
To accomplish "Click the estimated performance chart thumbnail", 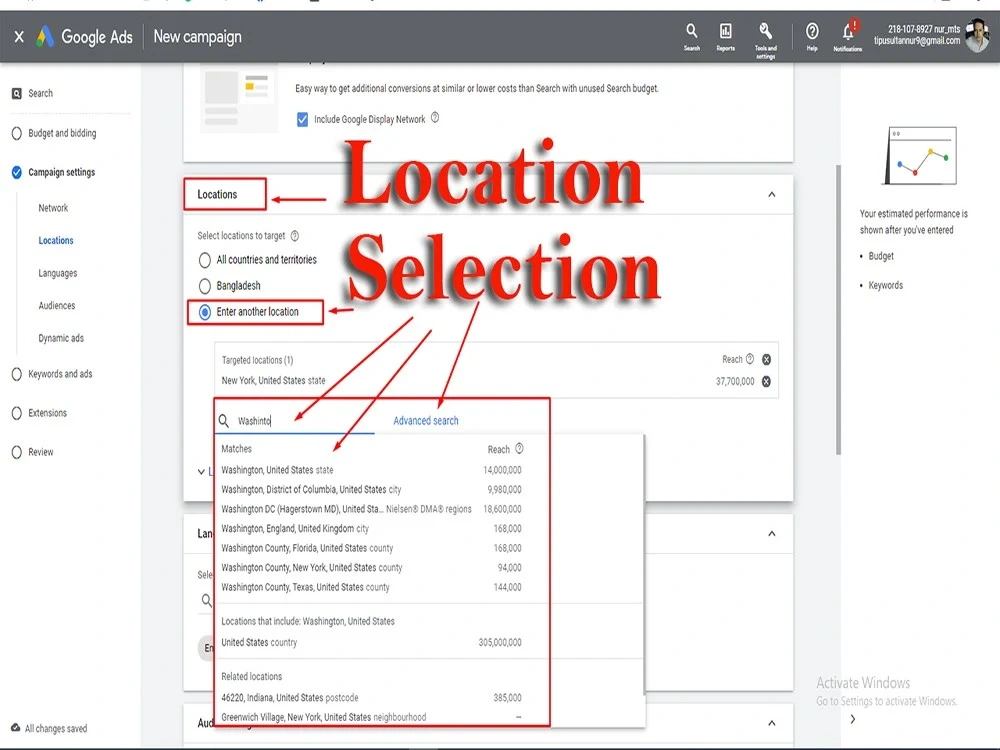I will 920,156.
